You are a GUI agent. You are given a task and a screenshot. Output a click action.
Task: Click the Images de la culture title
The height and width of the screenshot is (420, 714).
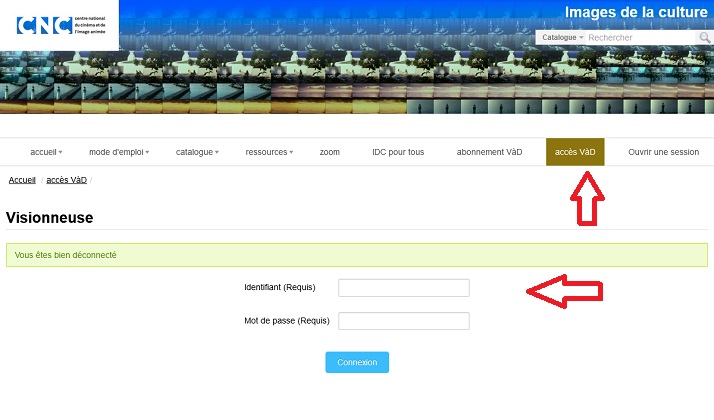tap(636, 12)
